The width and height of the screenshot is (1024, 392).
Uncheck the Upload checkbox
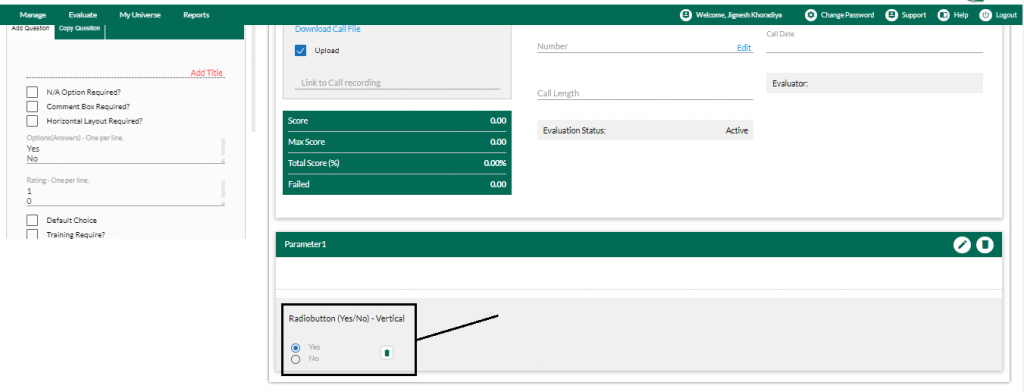point(301,50)
